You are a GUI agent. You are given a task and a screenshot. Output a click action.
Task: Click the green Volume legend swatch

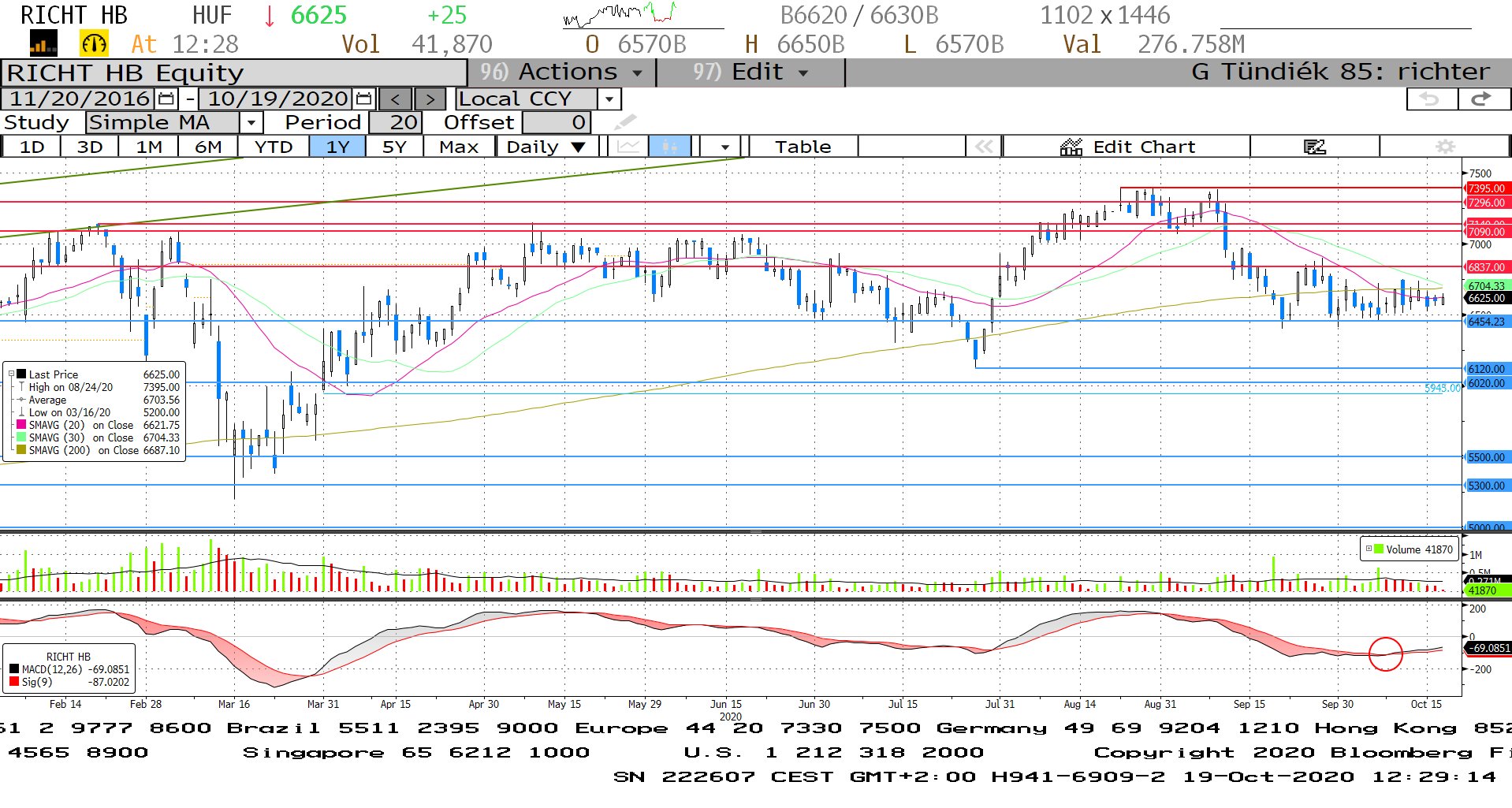point(1379,549)
